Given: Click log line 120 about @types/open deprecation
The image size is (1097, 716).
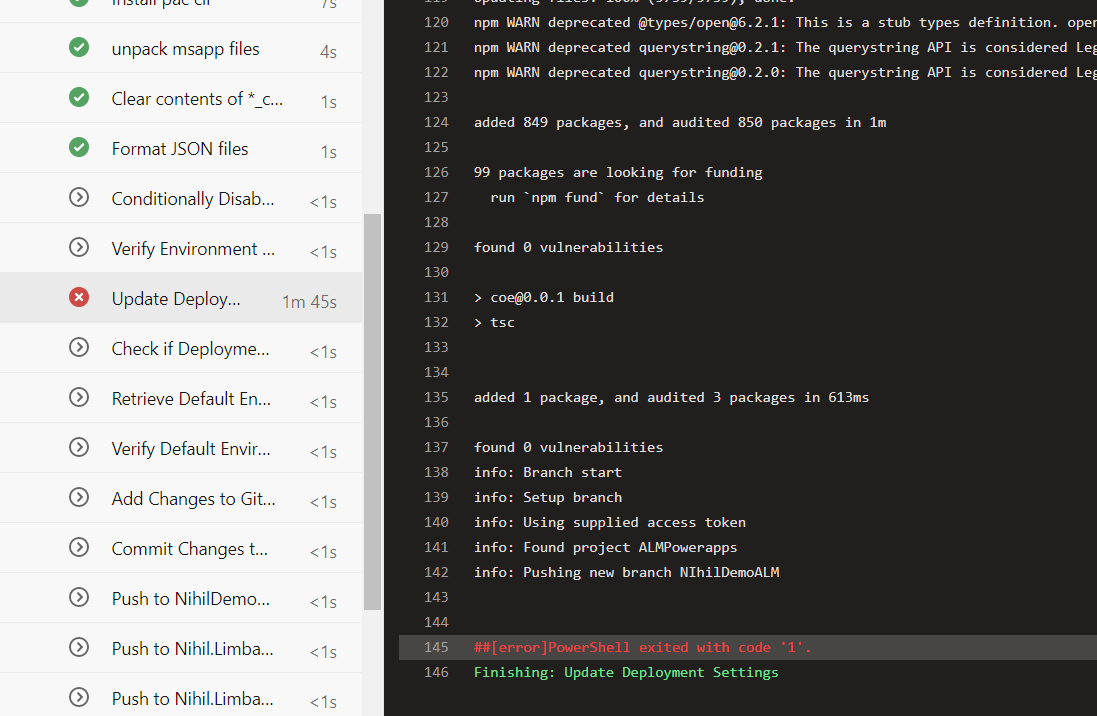Looking at the screenshot, I should pos(785,22).
